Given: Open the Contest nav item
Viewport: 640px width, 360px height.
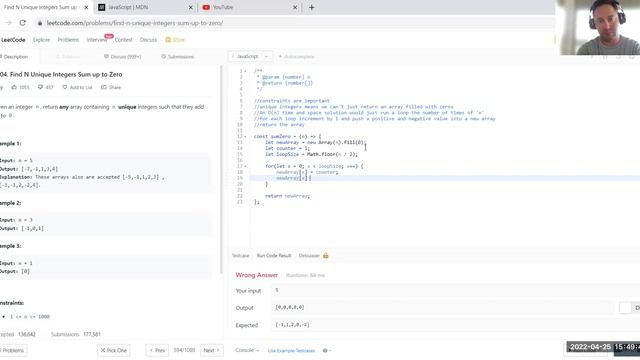Looking at the screenshot, I should [x=123, y=40].
